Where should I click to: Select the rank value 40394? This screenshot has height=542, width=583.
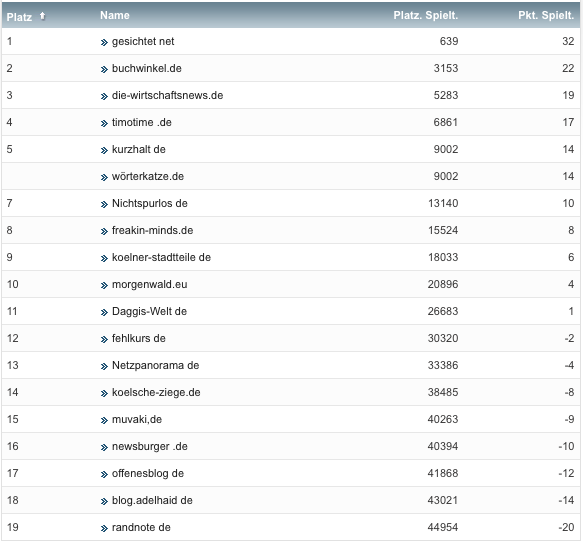pos(443,446)
